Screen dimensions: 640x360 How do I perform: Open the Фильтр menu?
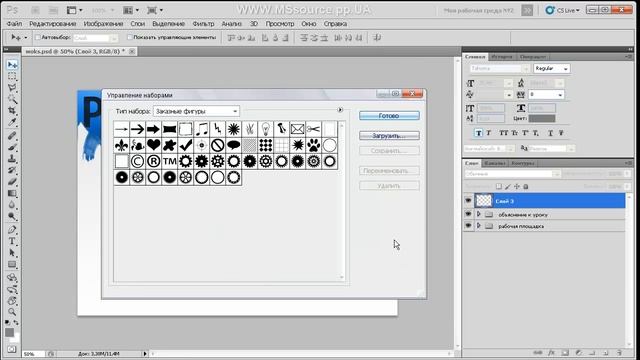203,24
